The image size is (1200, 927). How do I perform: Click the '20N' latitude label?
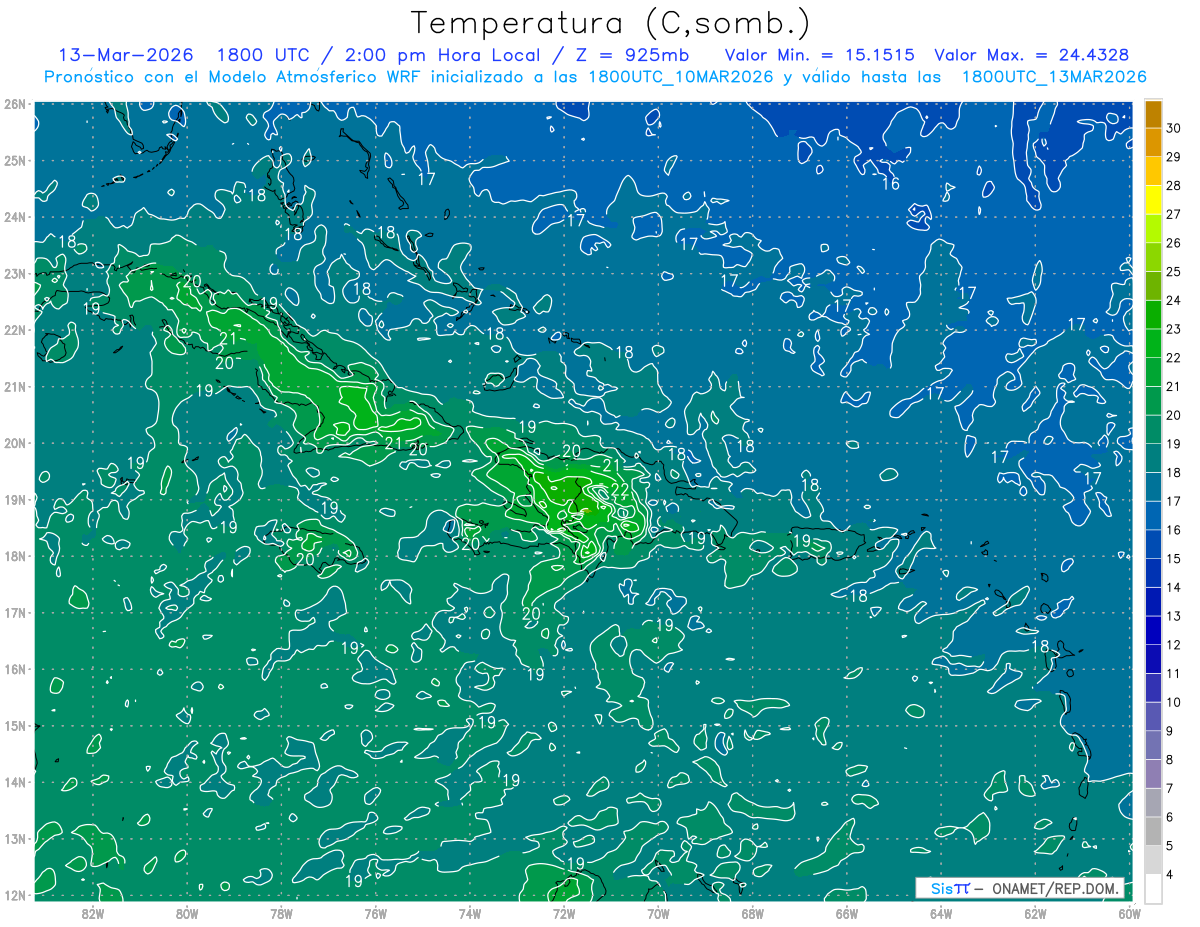tap(14, 443)
